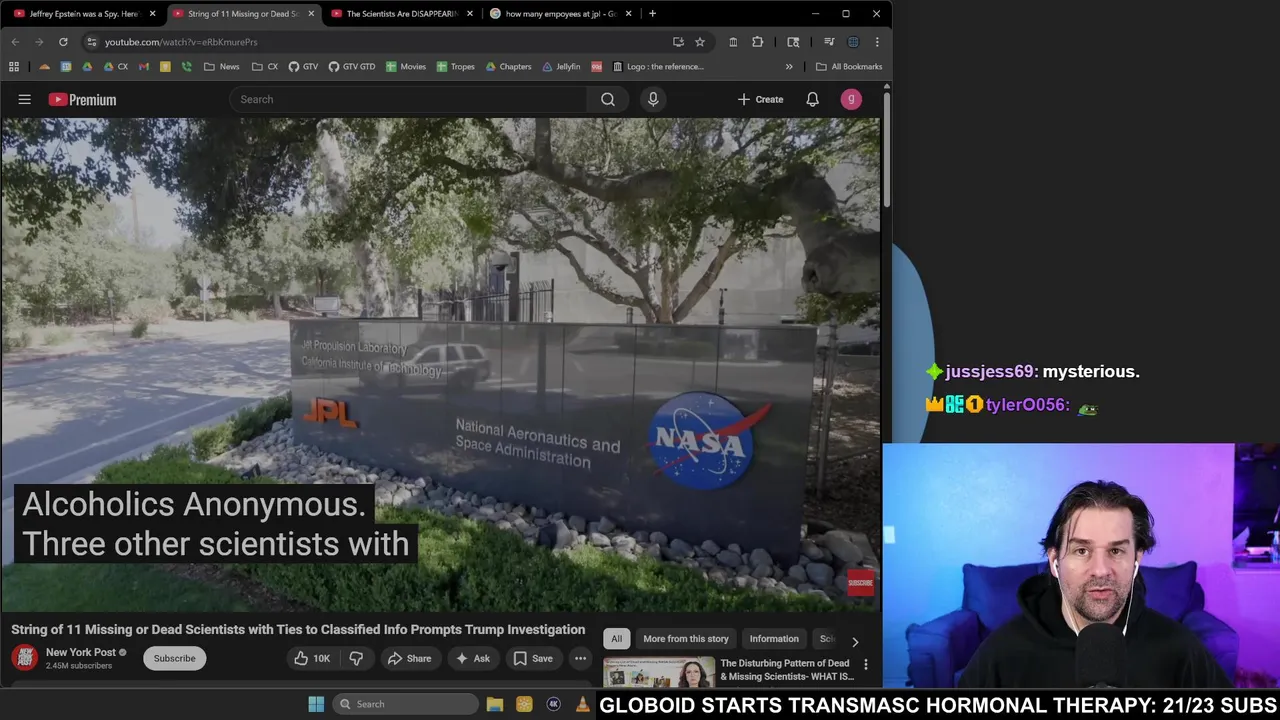1280x720 pixels.
Task: Show next filter chips with right arrow
Action: coord(854,642)
